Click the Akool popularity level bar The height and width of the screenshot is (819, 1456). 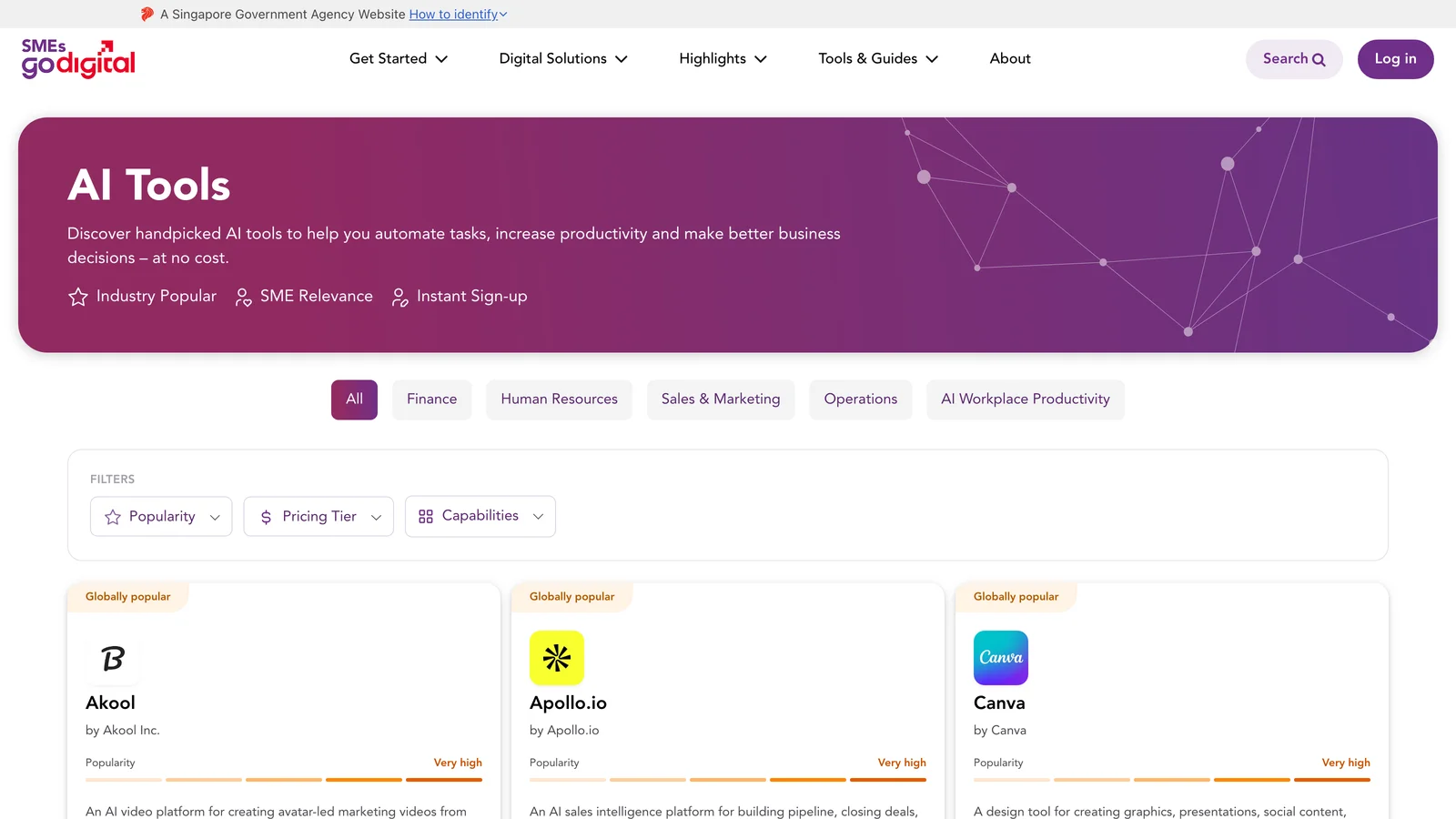[x=284, y=780]
